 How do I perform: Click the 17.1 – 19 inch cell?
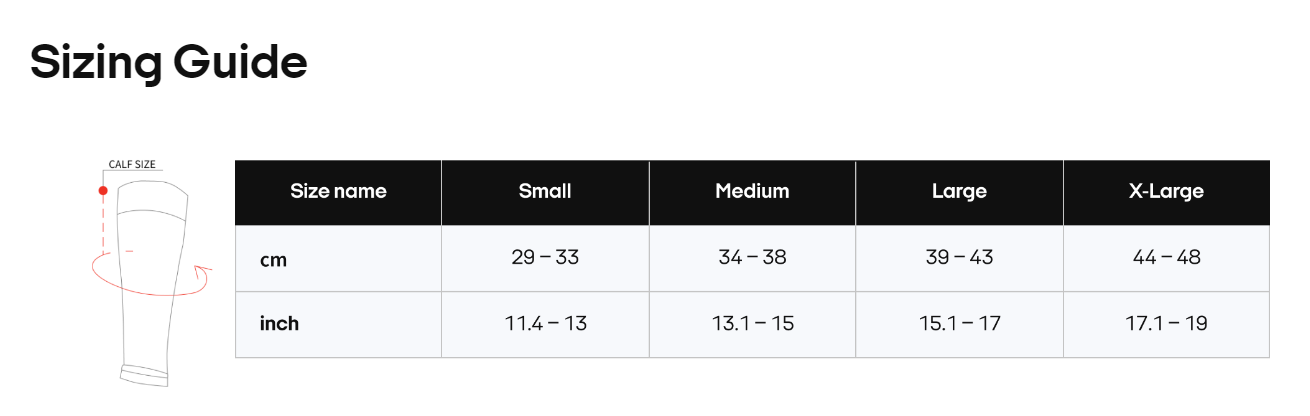point(1166,324)
